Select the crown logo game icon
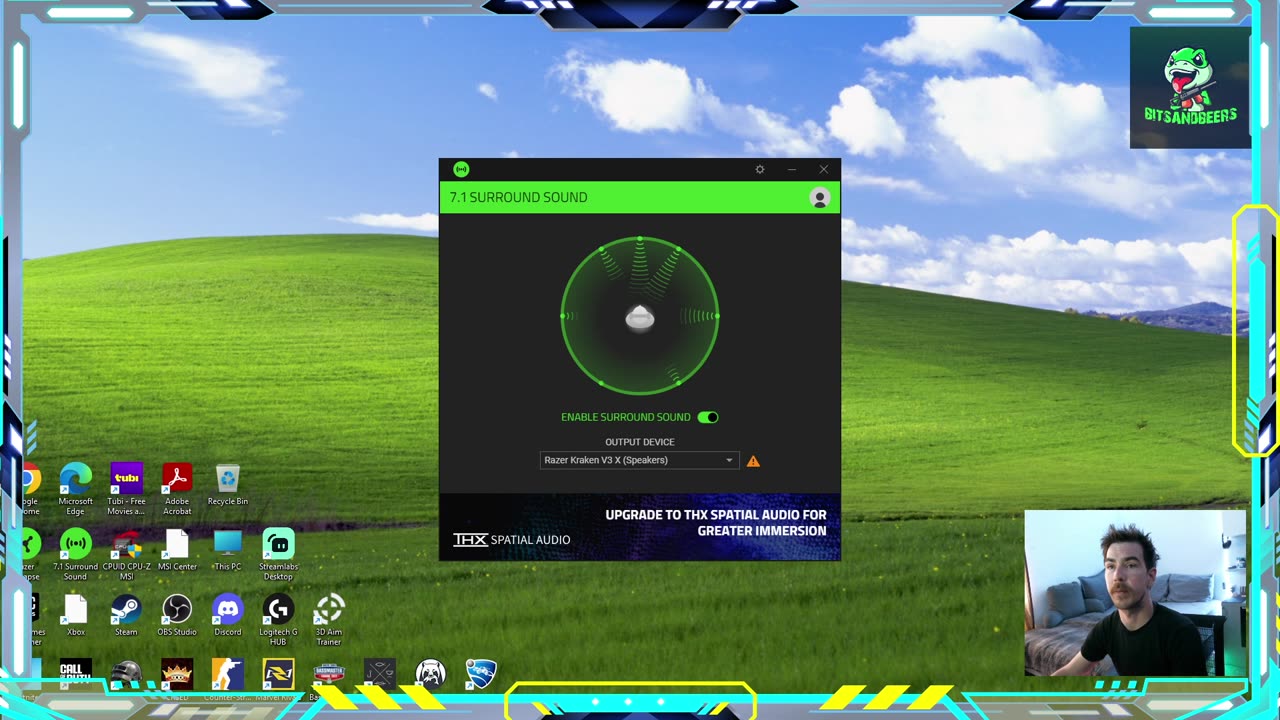Viewport: 1280px width, 720px height. (177, 674)
